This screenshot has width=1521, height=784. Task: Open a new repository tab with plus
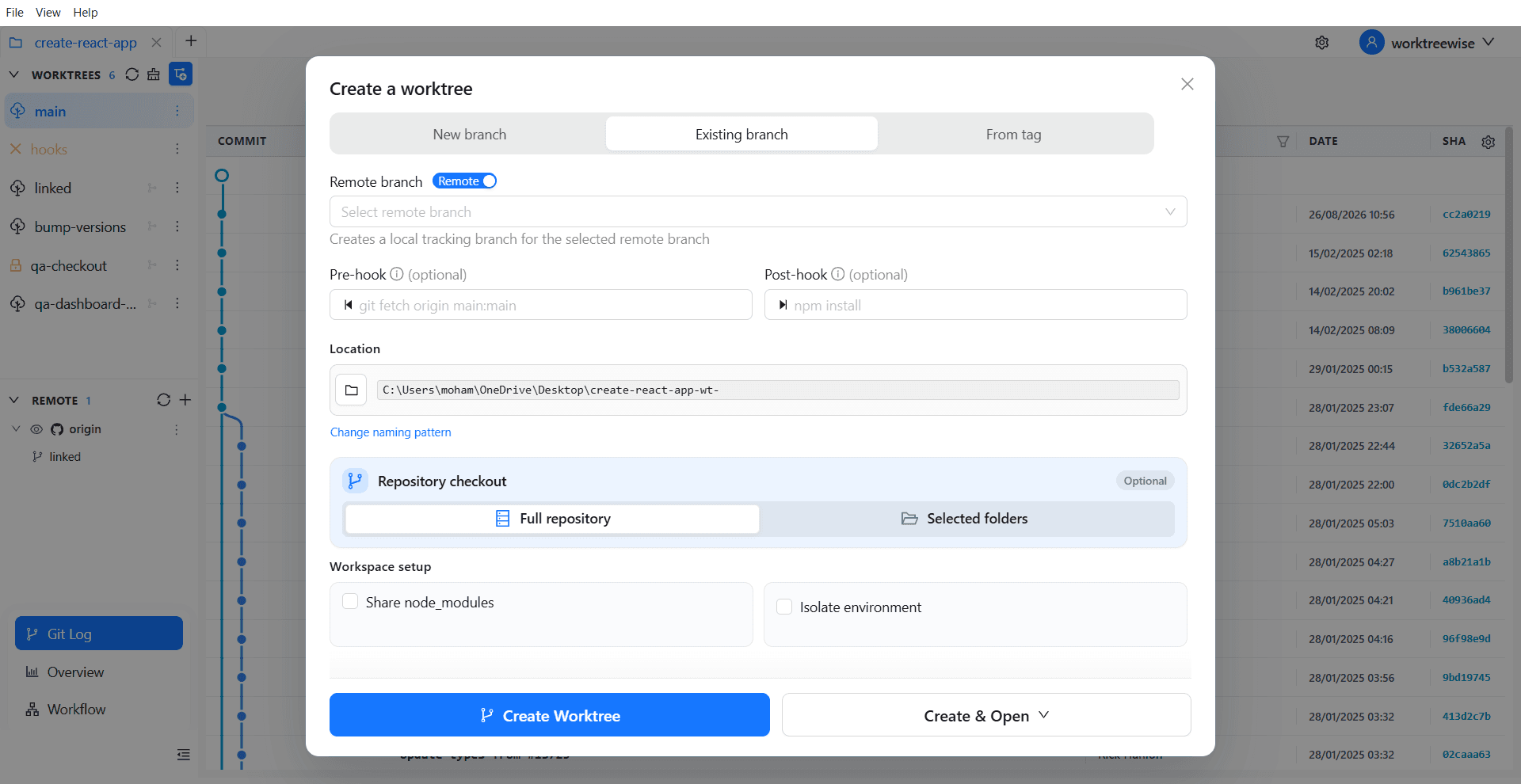click(x=191, y=41)
